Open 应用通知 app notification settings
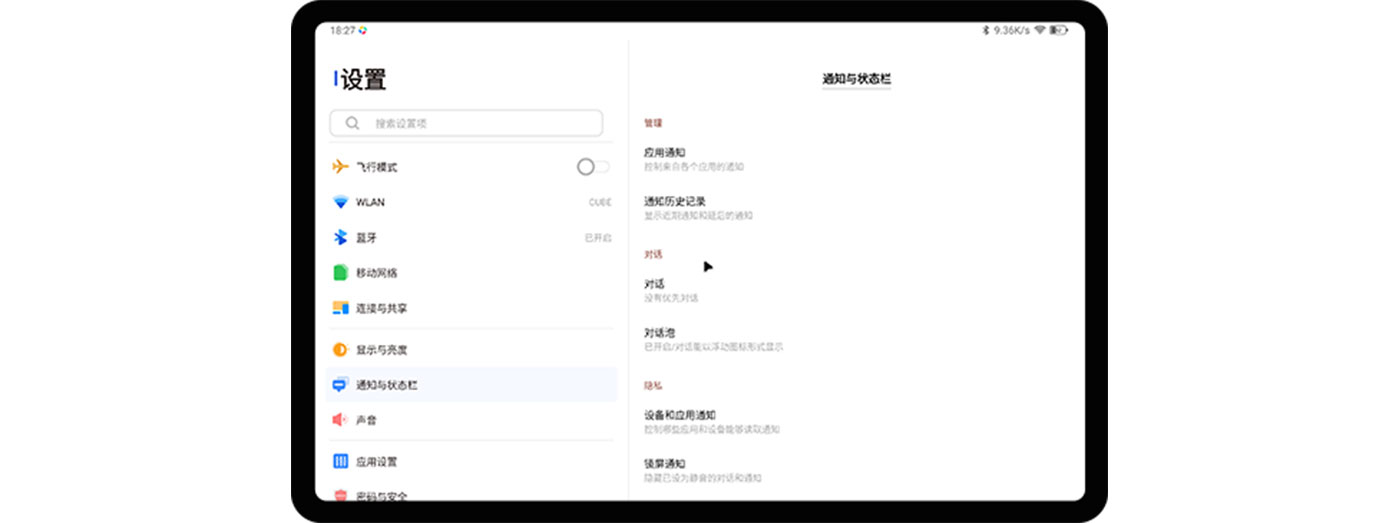 [694, 159]
